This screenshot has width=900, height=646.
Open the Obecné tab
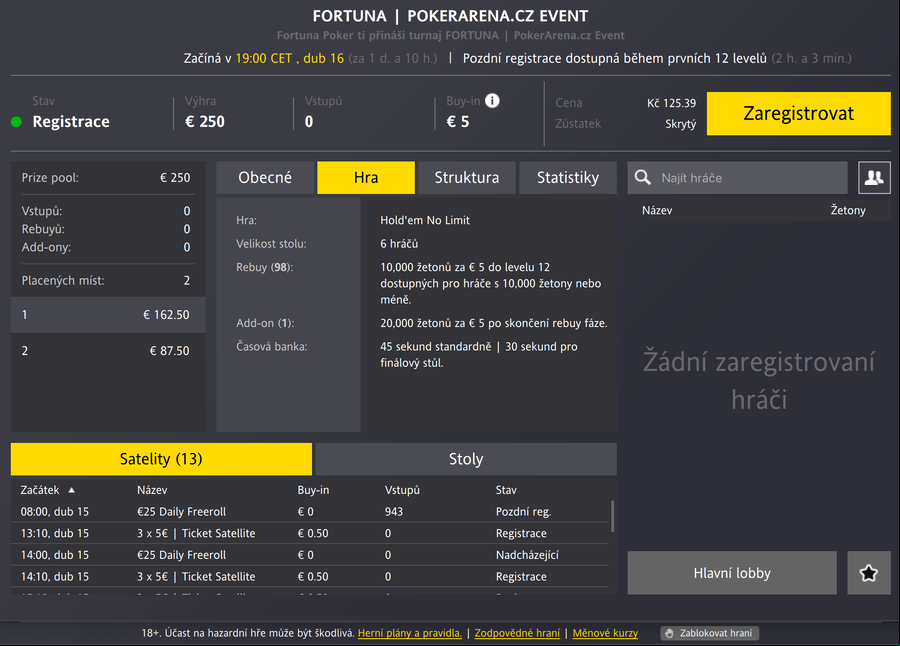pyautogui.click(x=265, y=177)
